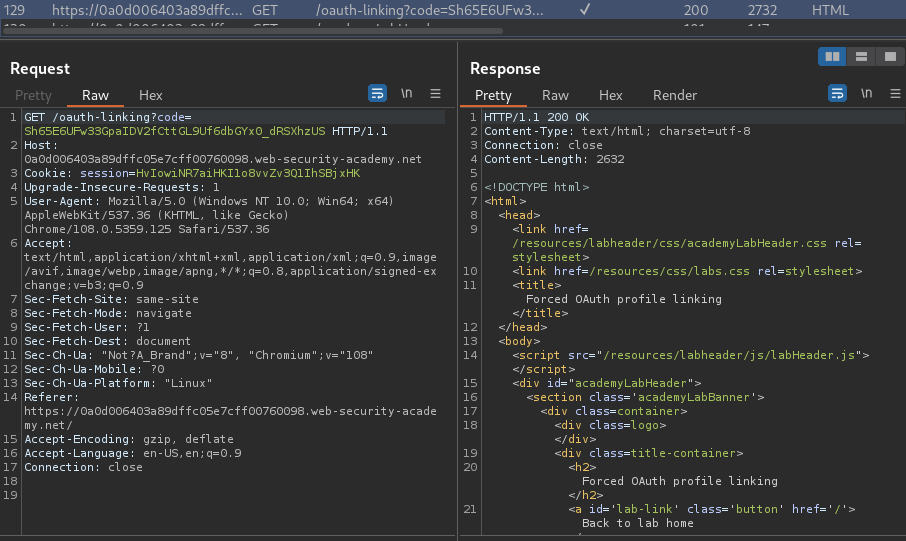This screenshot has height=541, width=906.
Task: Open the Response Raw tab
Action: pos(555,95)
